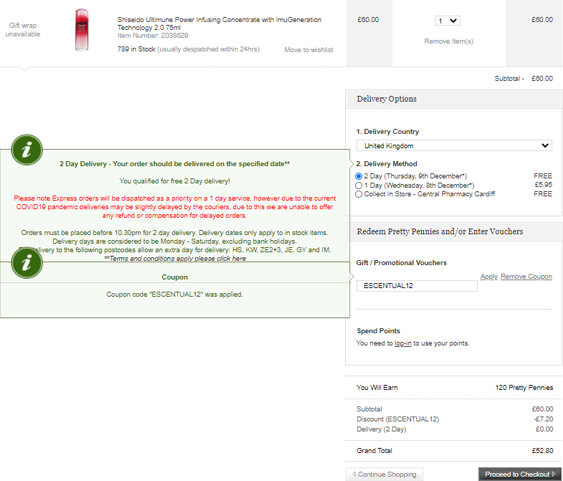Image resolution: width=563 pixels, height=481 pixels.
Task: Click the voucher code input field
Action: 417,286
